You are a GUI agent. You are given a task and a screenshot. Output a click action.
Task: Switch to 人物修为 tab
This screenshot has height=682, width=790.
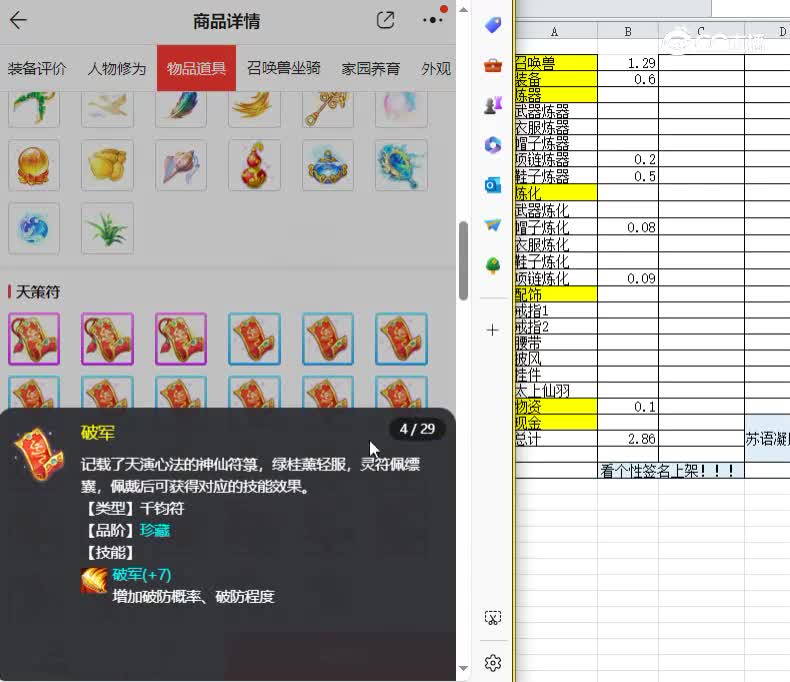click(x=117, y=69)
